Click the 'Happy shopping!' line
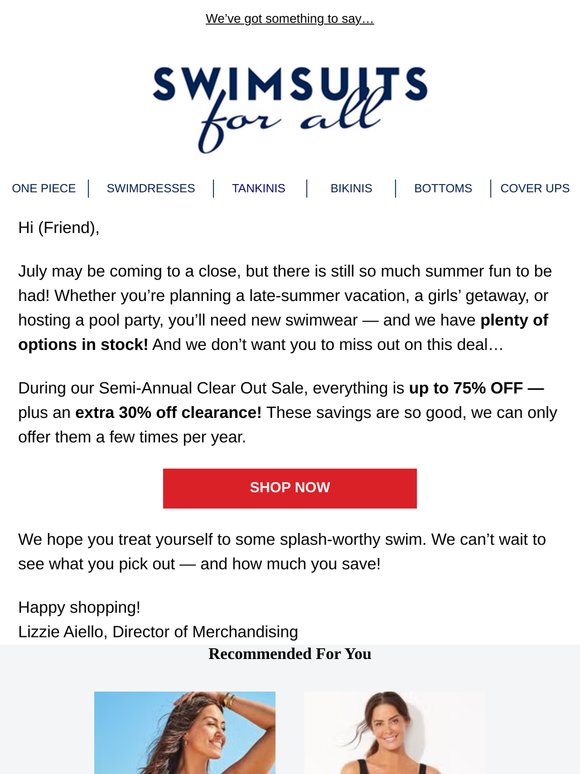The height and width of the screenshot is (774, 580). tap(79, 607)
